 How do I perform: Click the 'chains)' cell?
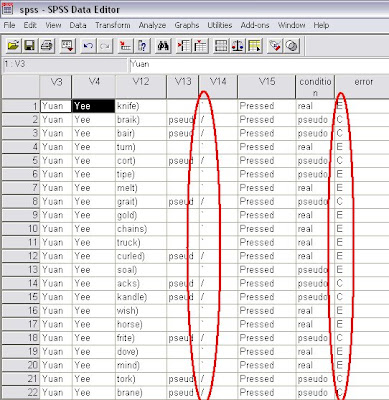tap(141, 229)
